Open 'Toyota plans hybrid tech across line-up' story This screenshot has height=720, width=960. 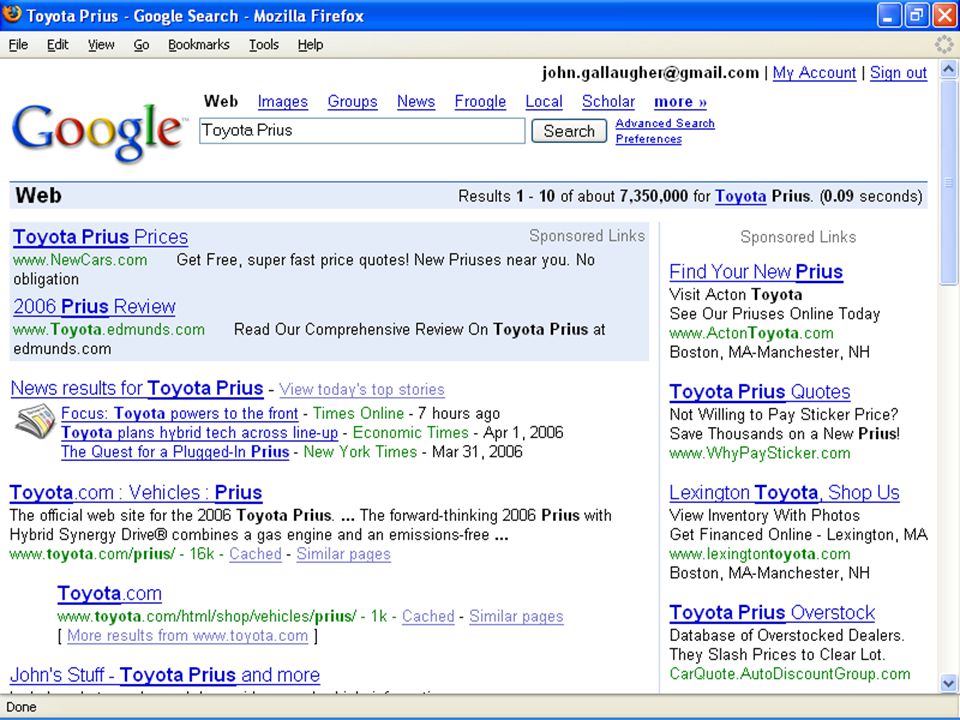click(x=200, y=433)
